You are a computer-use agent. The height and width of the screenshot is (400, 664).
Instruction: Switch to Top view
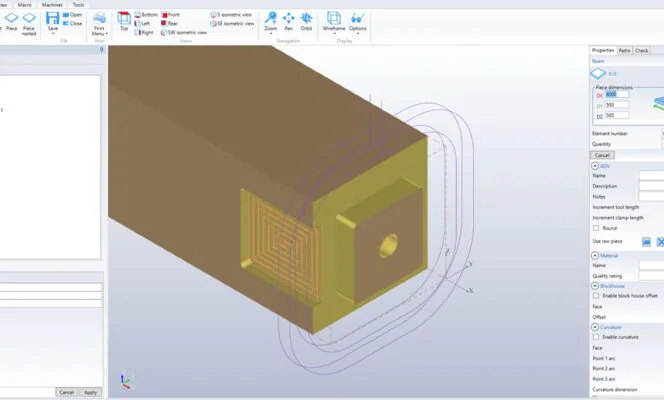point(124,21)
